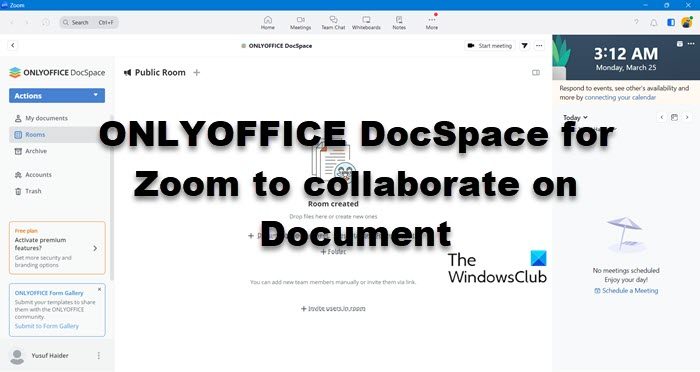Open options menu next to Yusuf Haider

click(99, 355)
